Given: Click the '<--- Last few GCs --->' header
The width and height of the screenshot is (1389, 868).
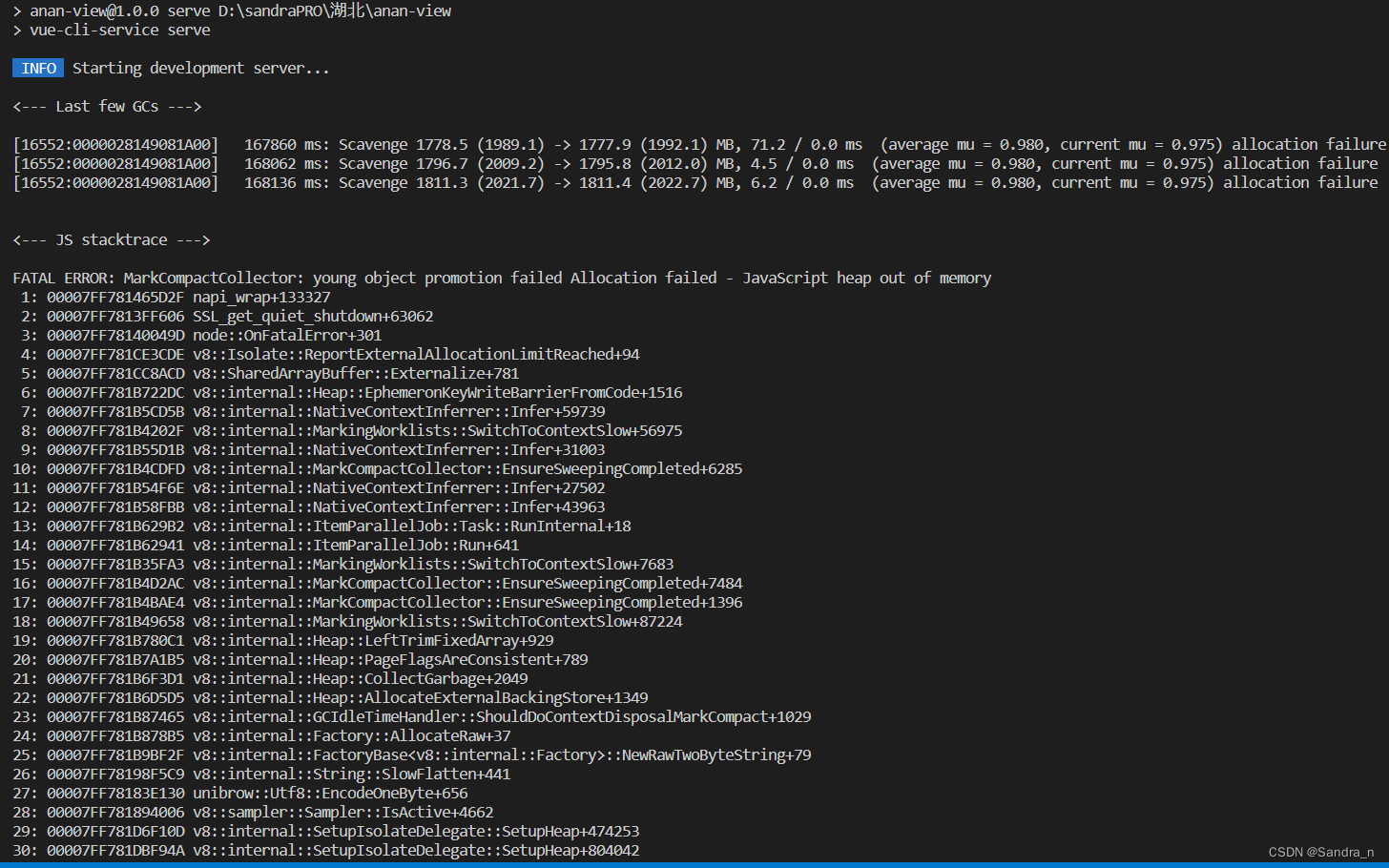Looking at the screenshot, I should tap(107, 106).
